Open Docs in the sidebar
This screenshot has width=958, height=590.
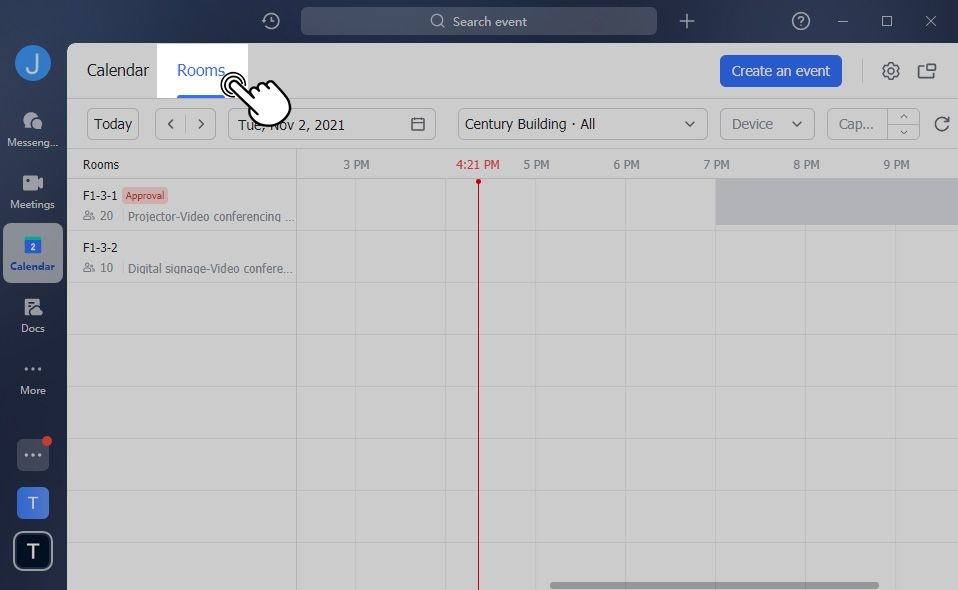click(x=32, y=314)
